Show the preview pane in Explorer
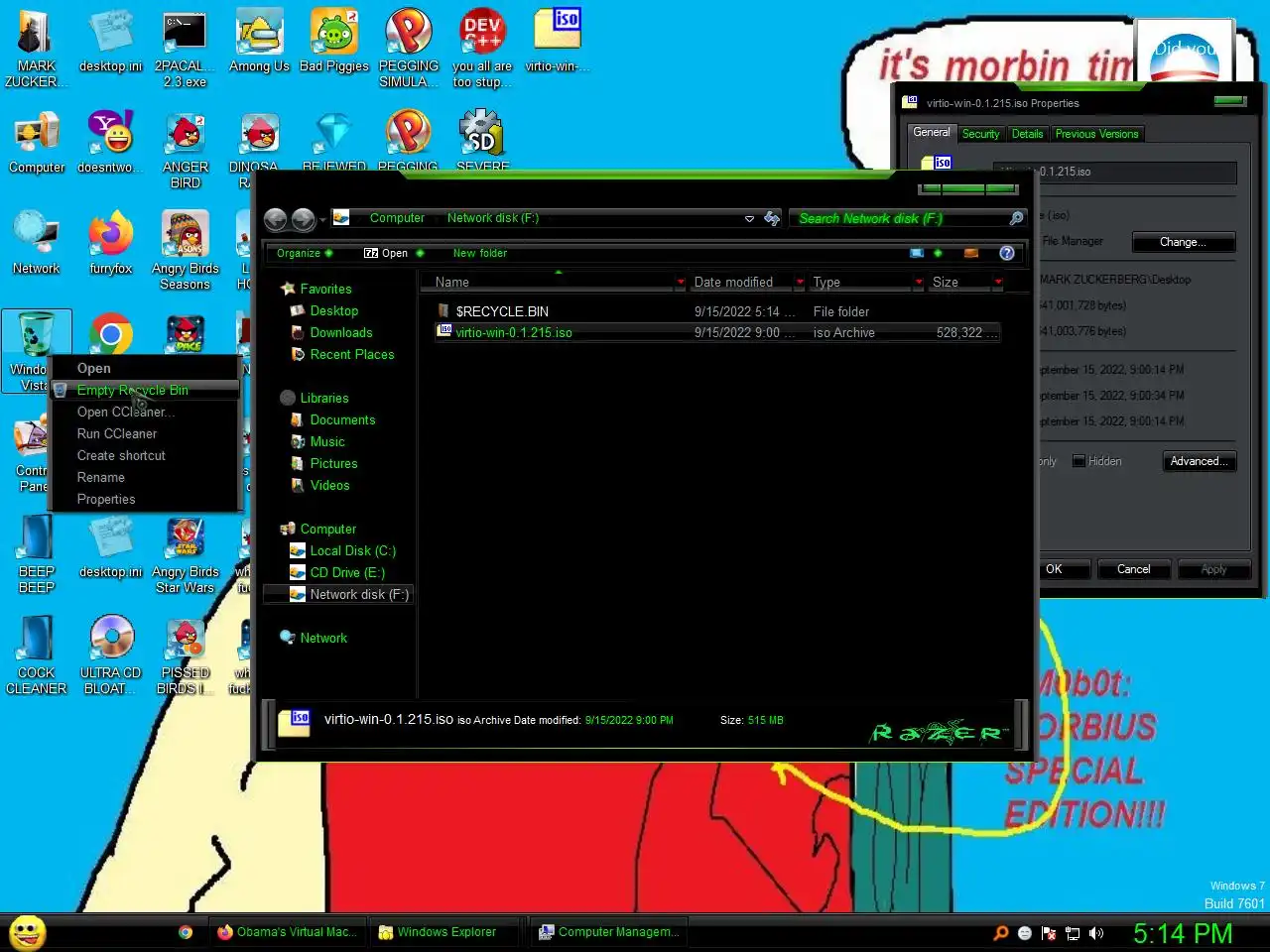The height and width of the screenshot is (952, 1270). click(971, 253)
